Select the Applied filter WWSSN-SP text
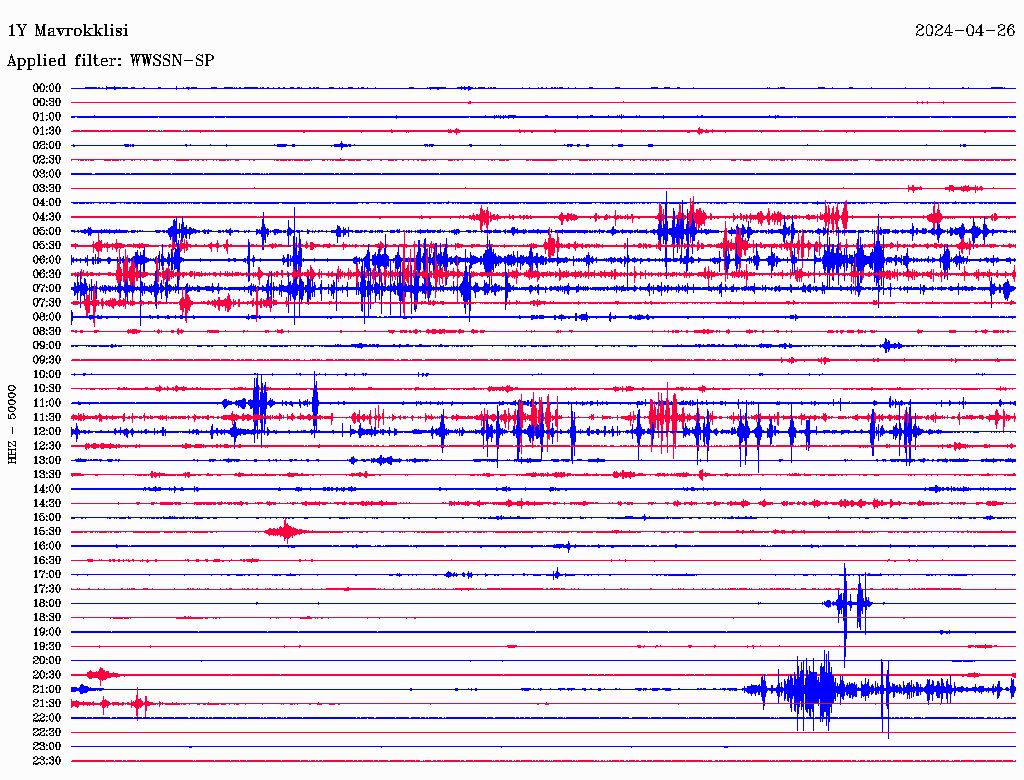Viewport: 1024px width, 780px height. [x=110, y=60]
